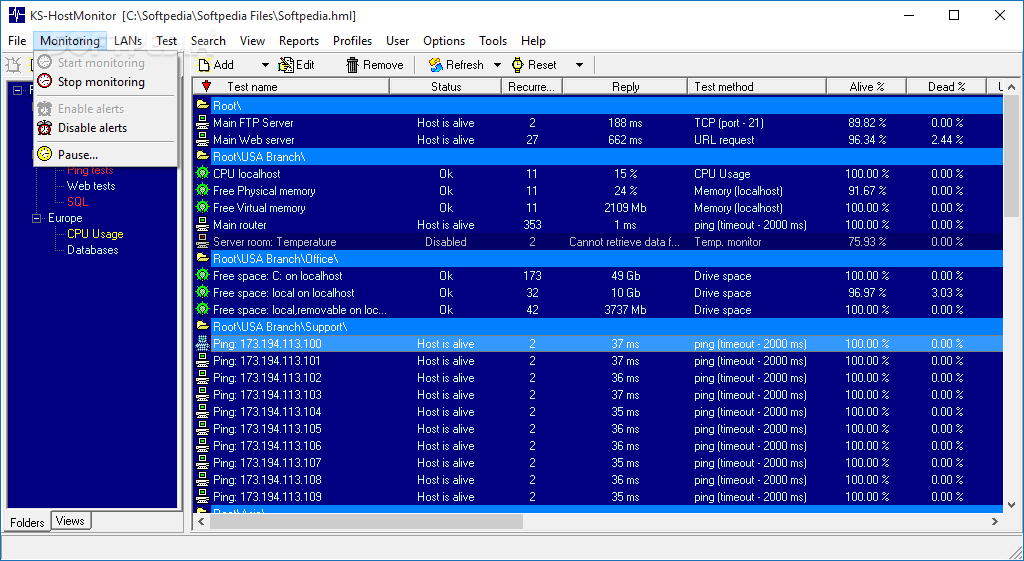
Task: Click Free space: C: on localhost icon
Action: pyautogui.click(x=202, y=275)
